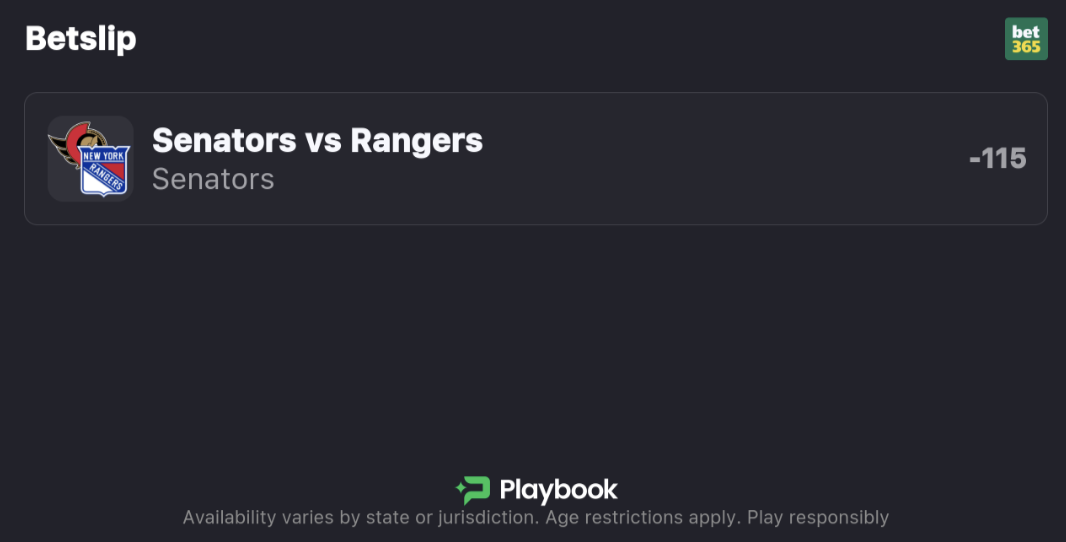The height and width of the screenshot is (542, 1066).
Task: Click the 'Age restrictions apply' notice
Action: [638, 518]
